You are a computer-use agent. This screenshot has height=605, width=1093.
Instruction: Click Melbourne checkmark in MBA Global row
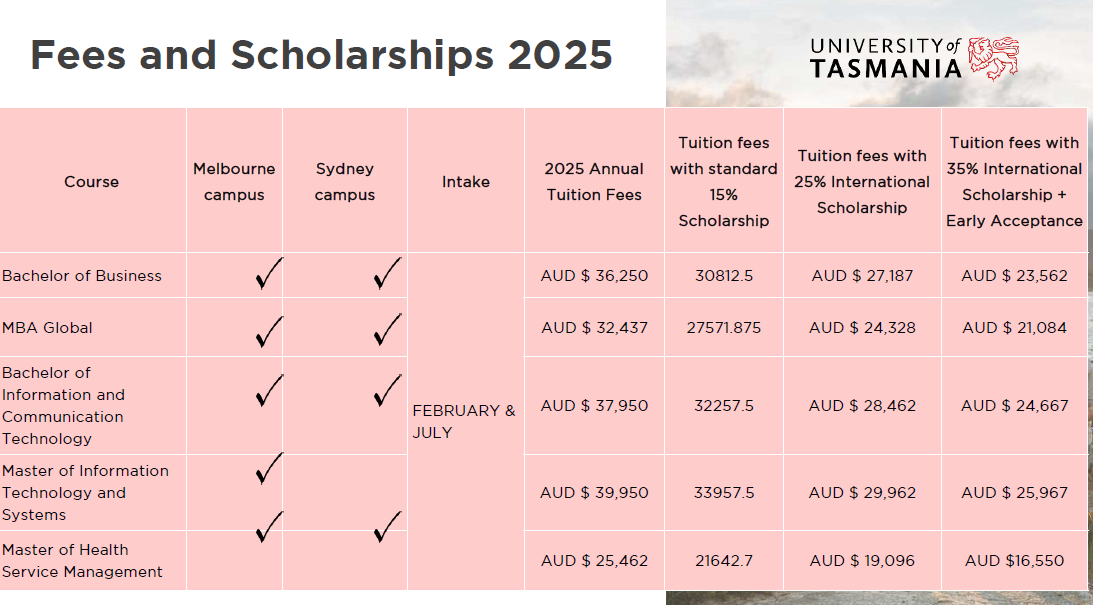pyautogui.click(x=268, y=331)
